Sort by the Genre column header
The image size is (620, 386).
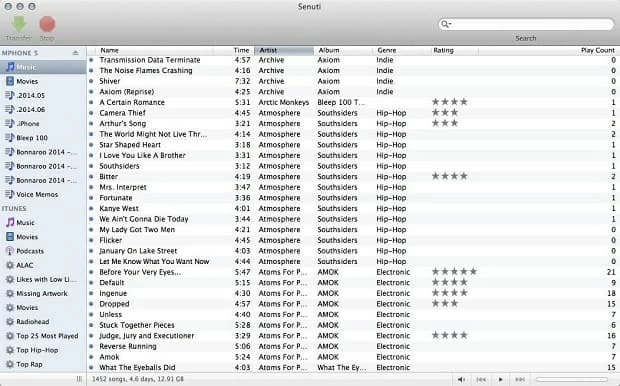[x=401, y=50]
